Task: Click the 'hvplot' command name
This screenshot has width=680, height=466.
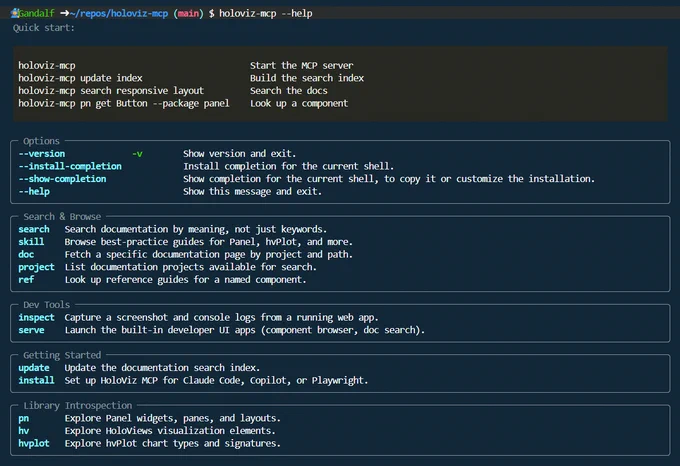Action: [x=34, y=443]
